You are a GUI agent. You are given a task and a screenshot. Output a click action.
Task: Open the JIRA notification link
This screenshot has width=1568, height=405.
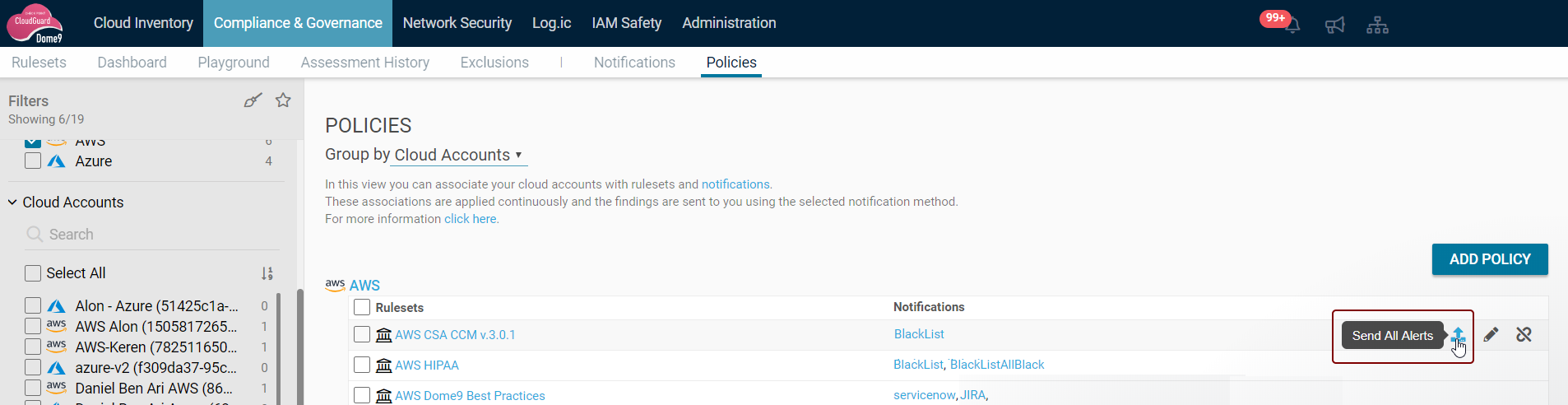973,395
